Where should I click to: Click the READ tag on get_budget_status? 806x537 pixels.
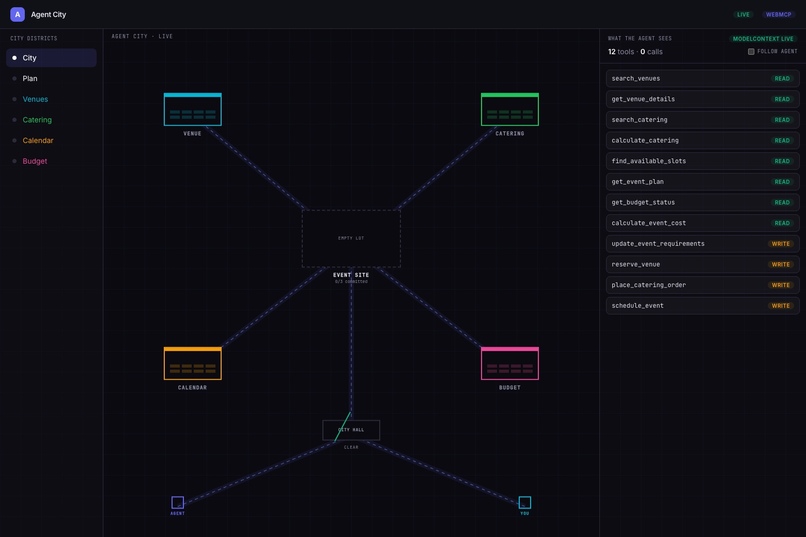[782, 202]
